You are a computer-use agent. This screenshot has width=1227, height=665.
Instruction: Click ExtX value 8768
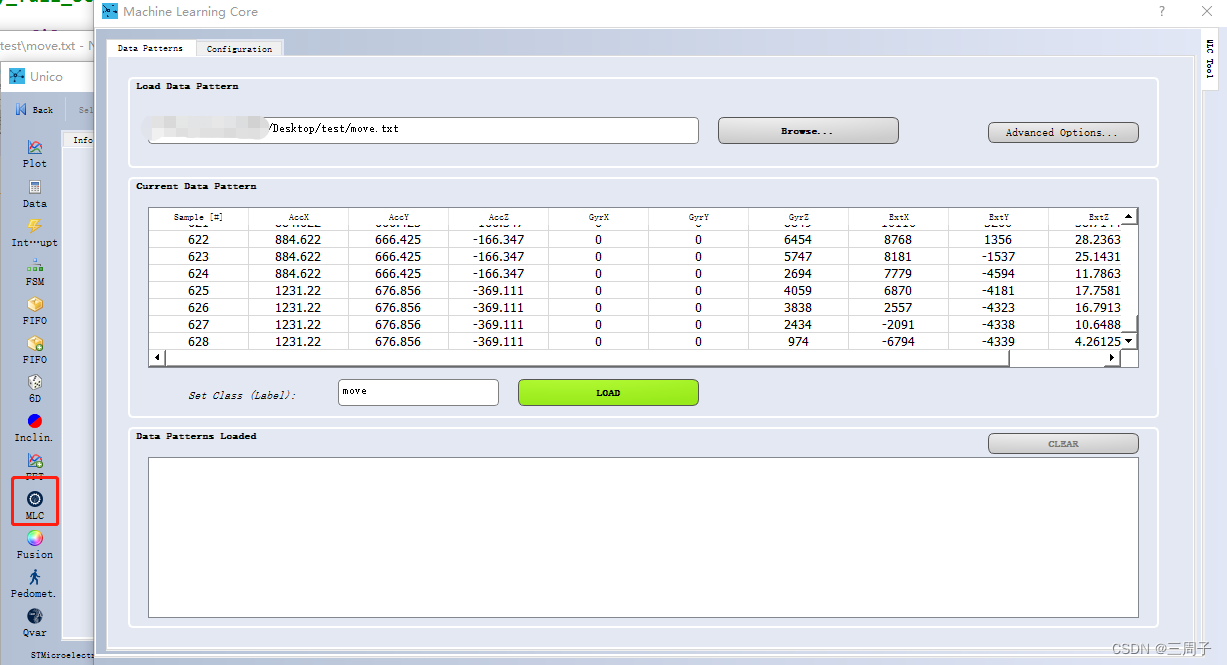pyautogui.click(x=898, y=240)
